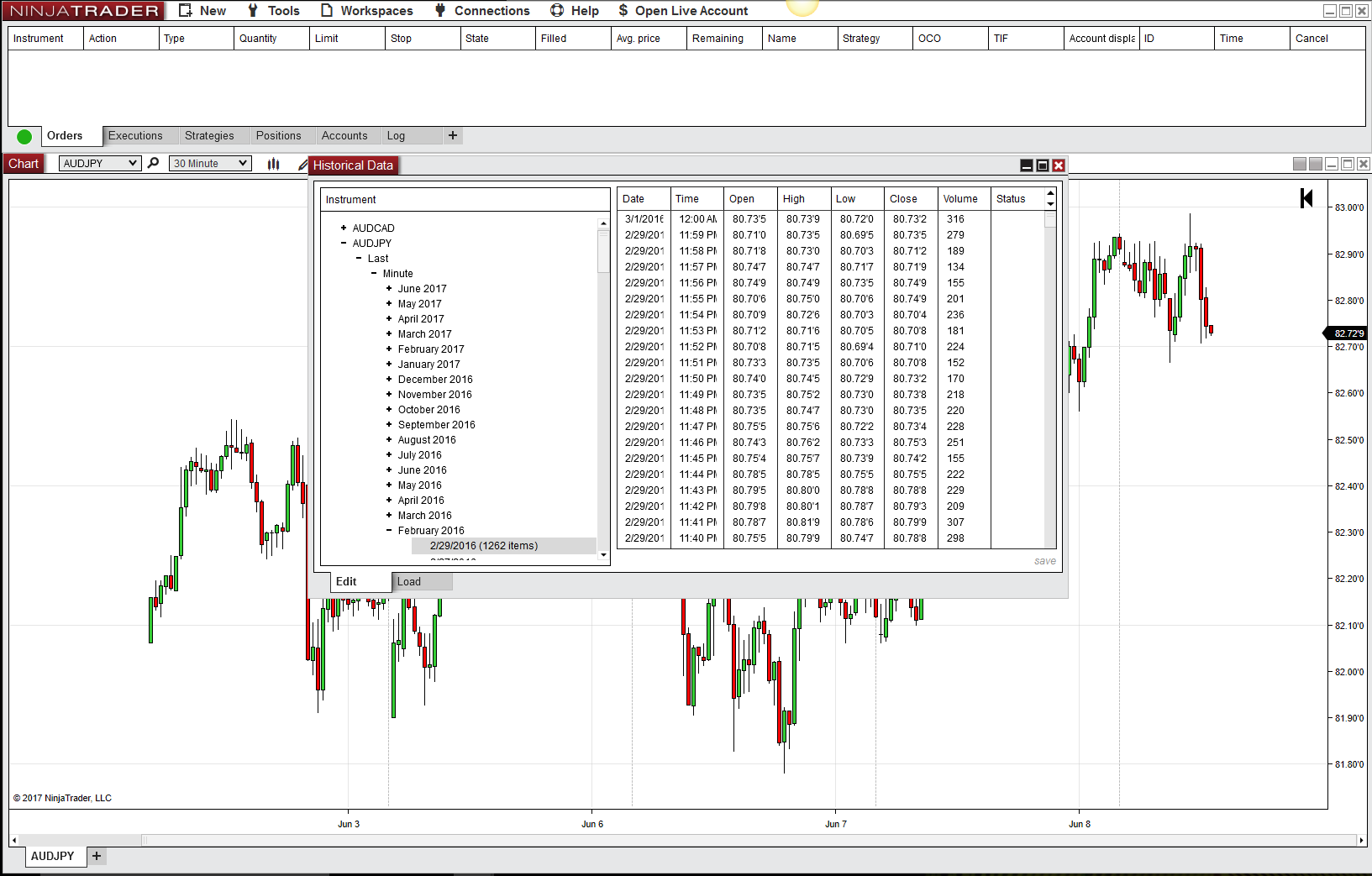Collapse the AUDJPY tree node
1372x876 pixels.
(344, 244)
